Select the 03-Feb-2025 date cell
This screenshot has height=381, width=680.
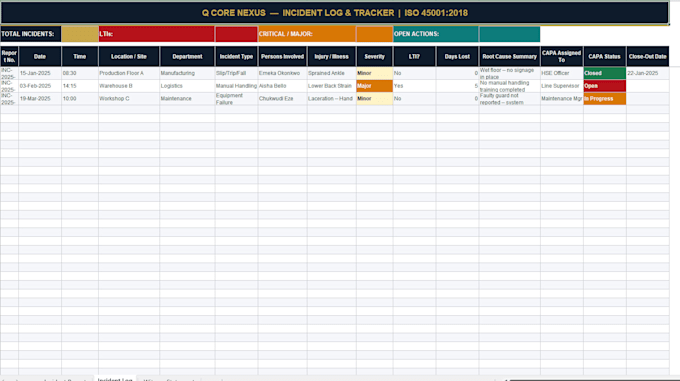click(40, 86)
